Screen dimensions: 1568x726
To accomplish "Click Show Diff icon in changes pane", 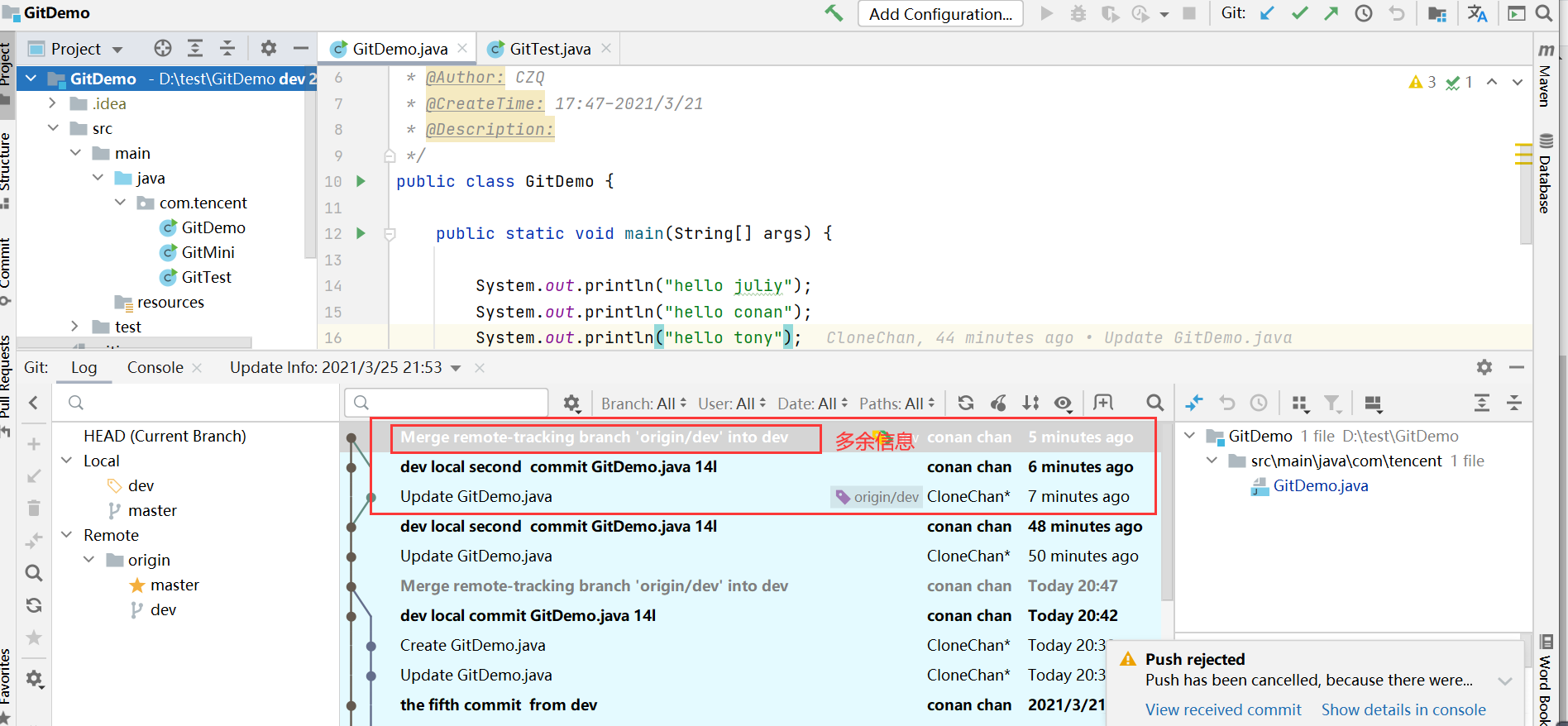I will (1194, 403).
